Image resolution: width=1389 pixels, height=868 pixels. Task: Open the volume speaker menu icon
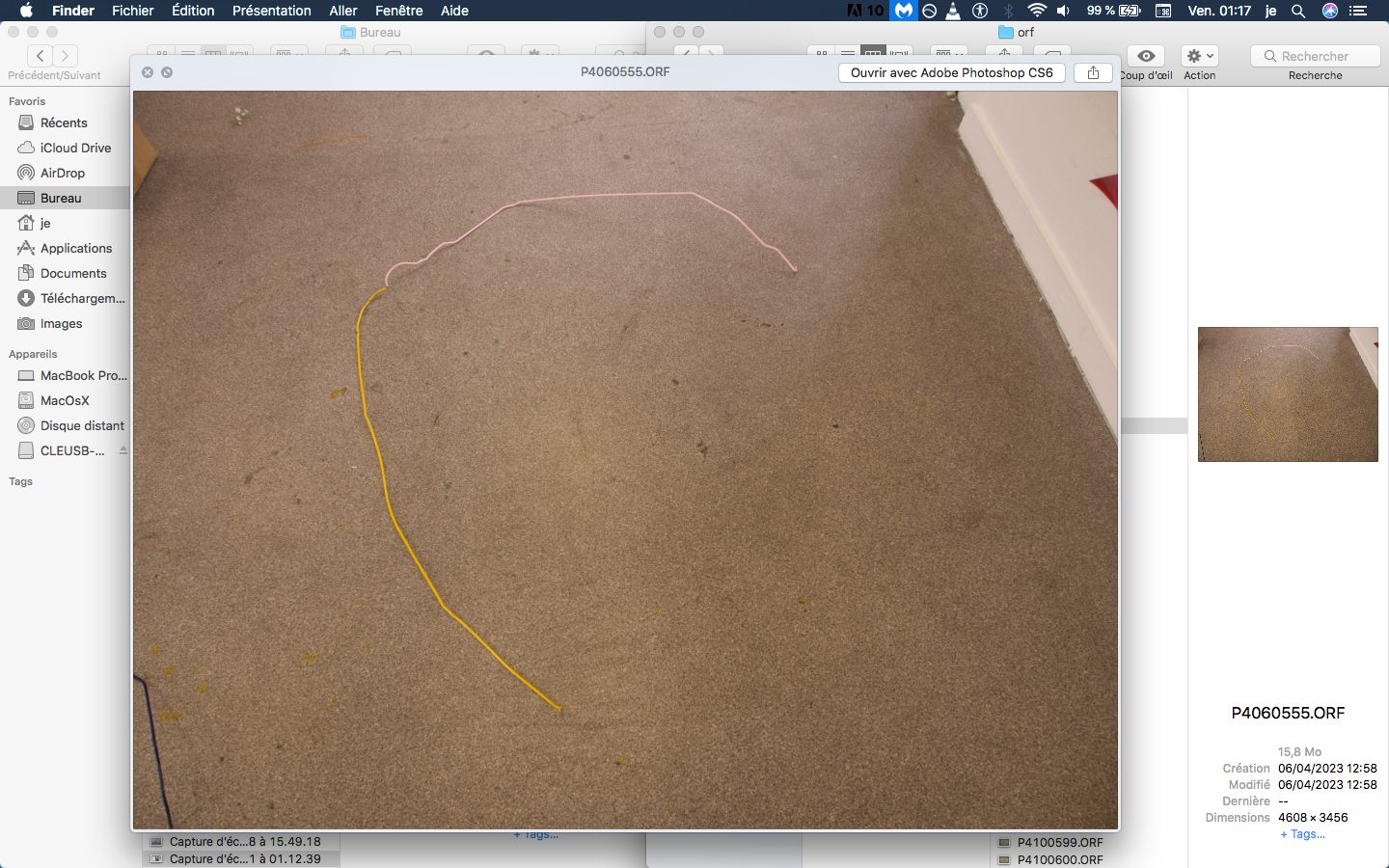click(1063, 11)
